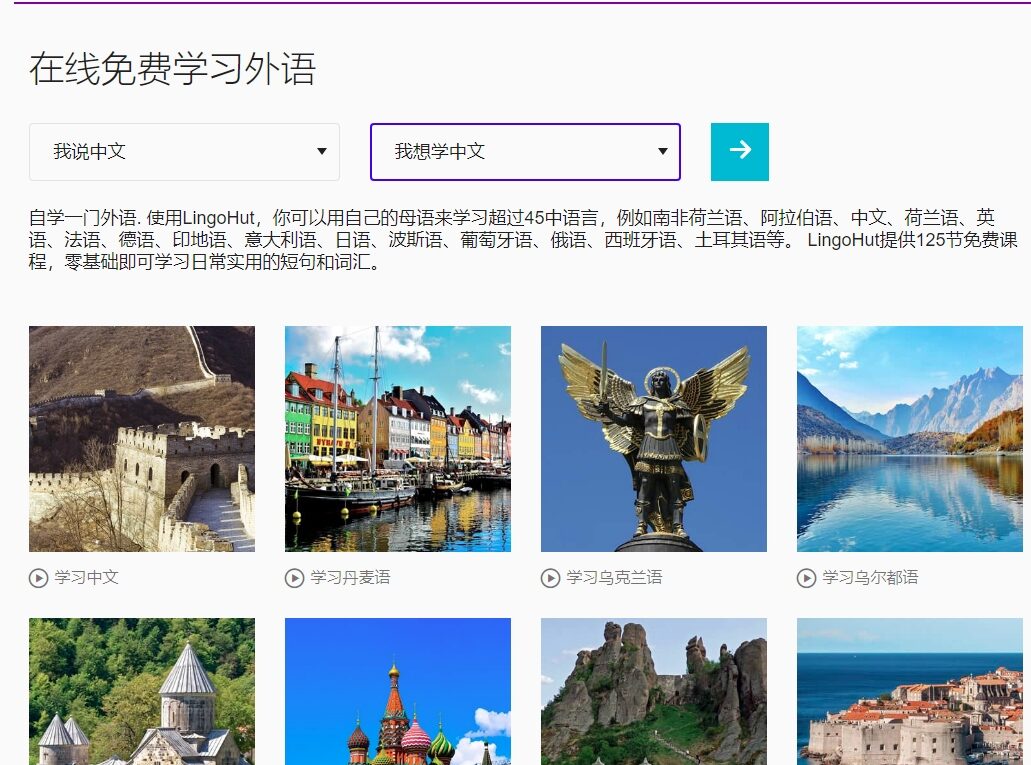Click the play icon beside 学习中文
This screenshot has height=765, width=1031.
[38, 578]
